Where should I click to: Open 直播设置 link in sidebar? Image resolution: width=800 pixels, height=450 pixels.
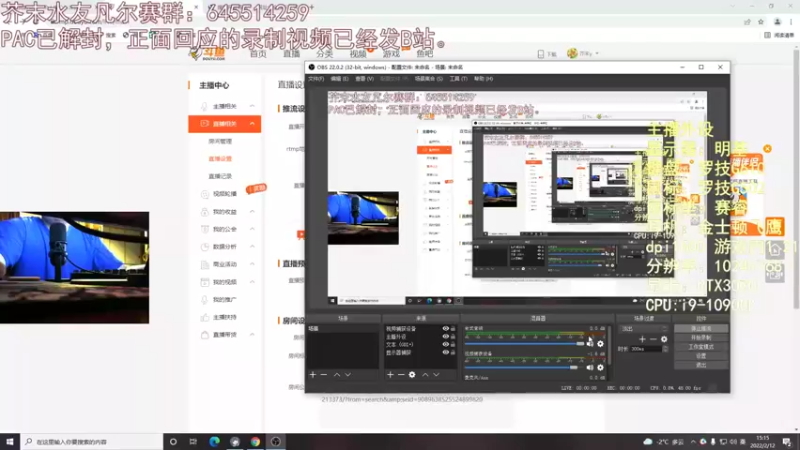tap(220, 159)
